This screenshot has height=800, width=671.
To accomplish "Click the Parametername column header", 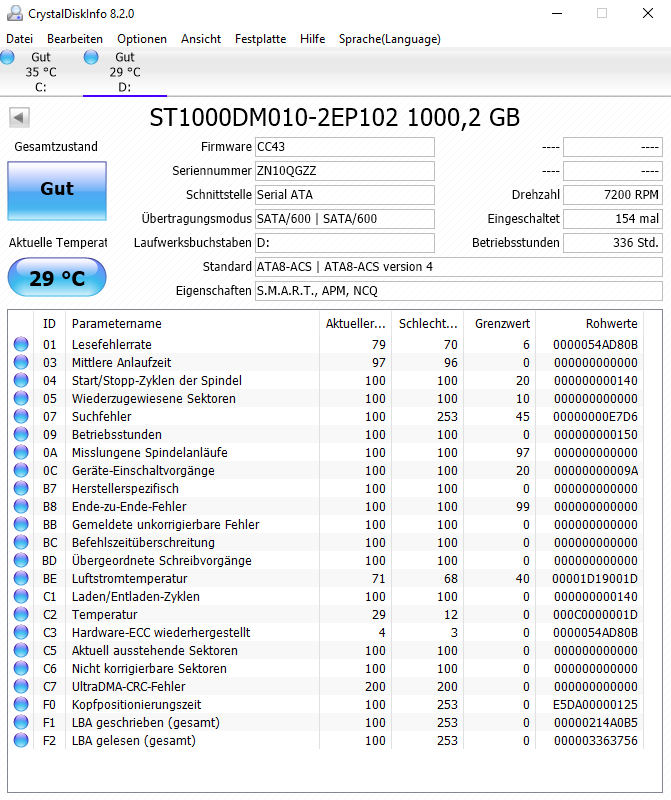I will point(192,323).
